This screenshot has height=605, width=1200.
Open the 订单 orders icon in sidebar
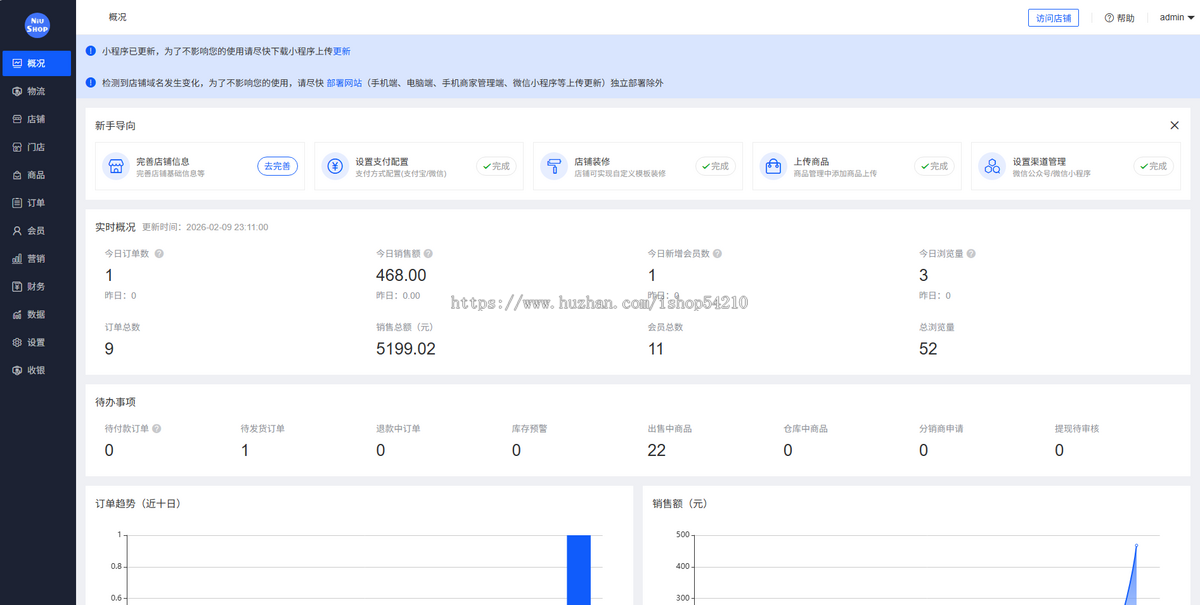(x=17, y=203)
